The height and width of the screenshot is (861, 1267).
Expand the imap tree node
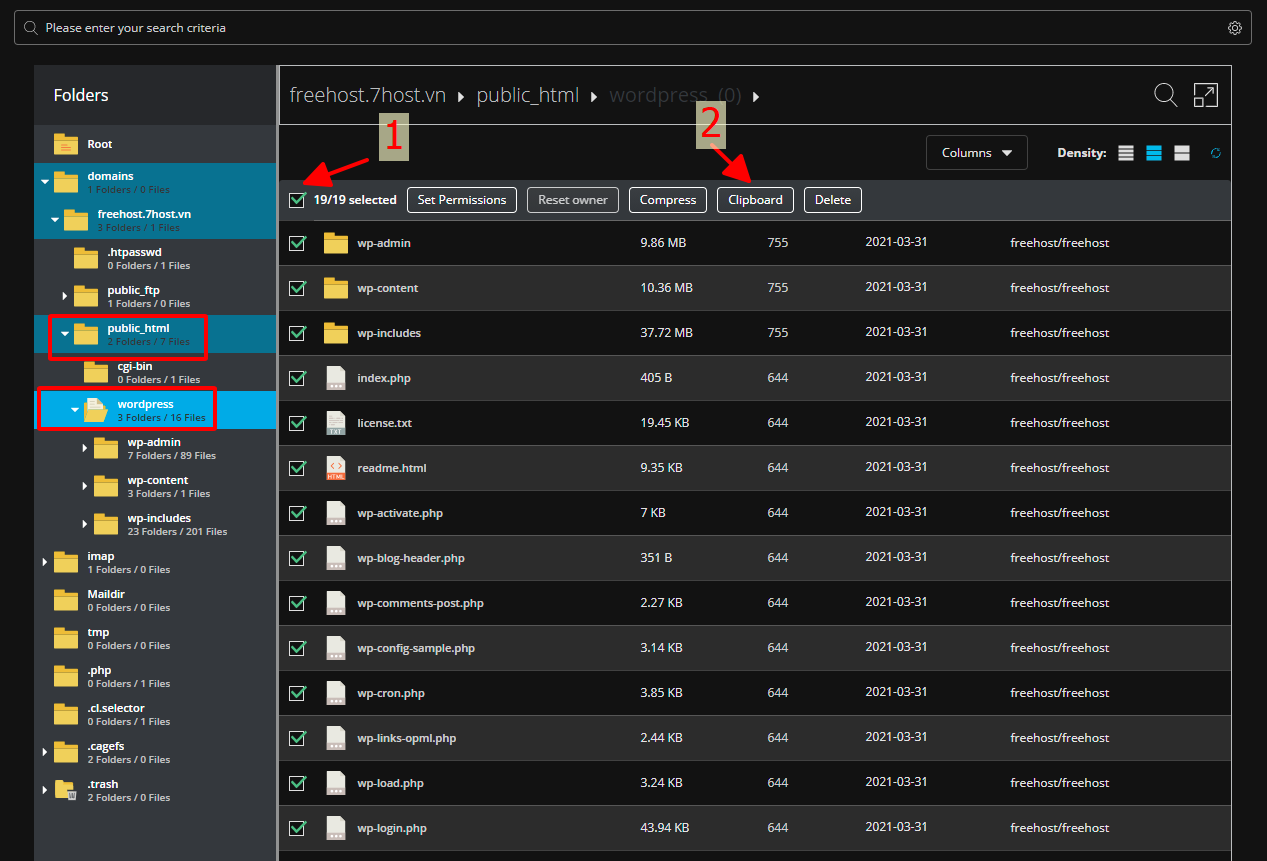tap(44, 562)
